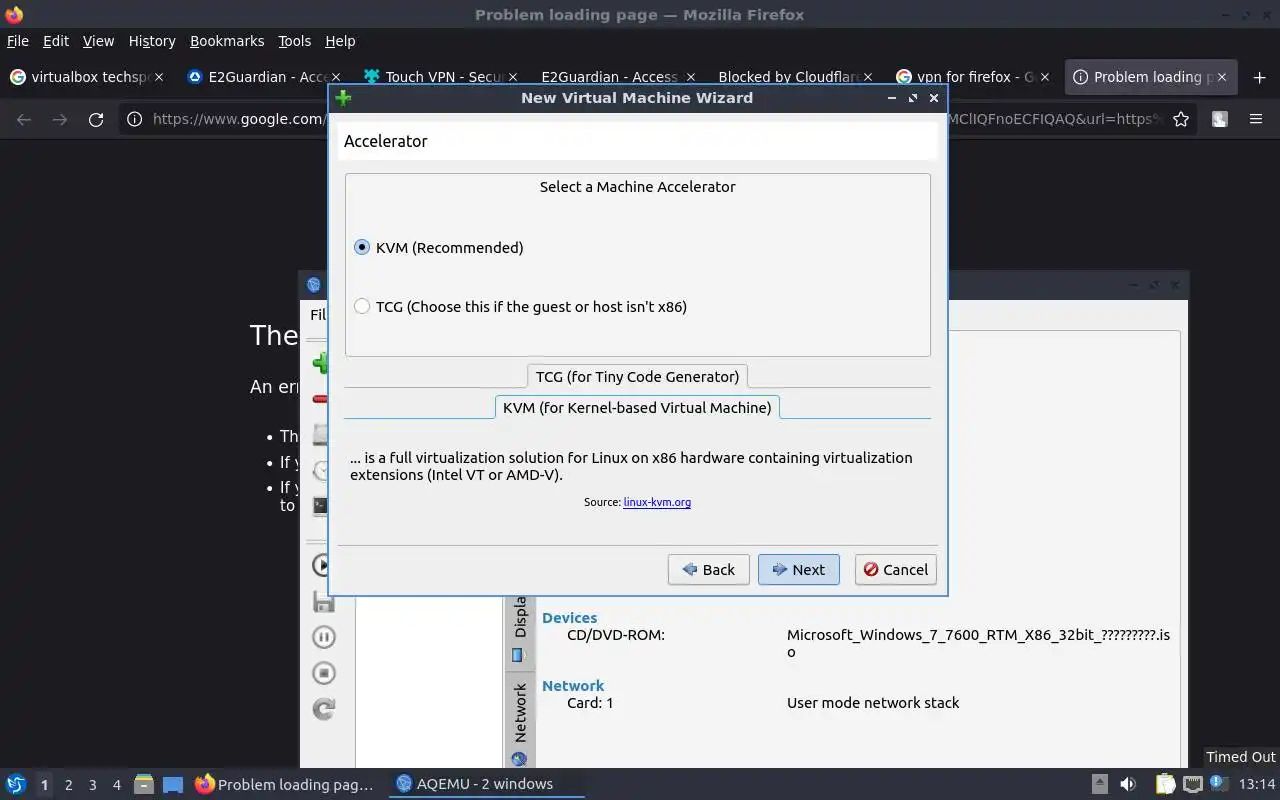Switch to workspace 2

tap(68, 785)
